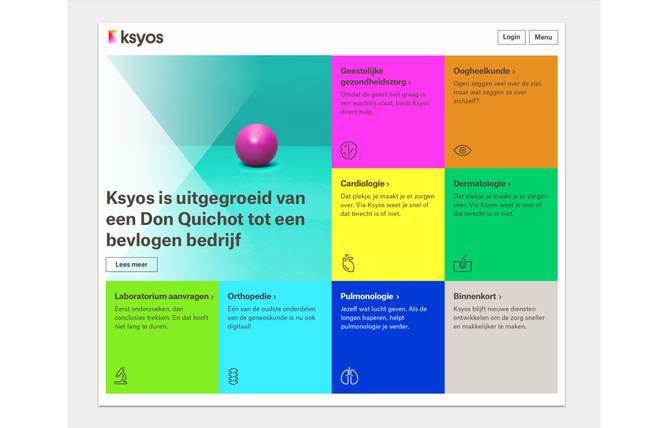Click text 'Eén van de oudste onderdelen'

(271, 309)
